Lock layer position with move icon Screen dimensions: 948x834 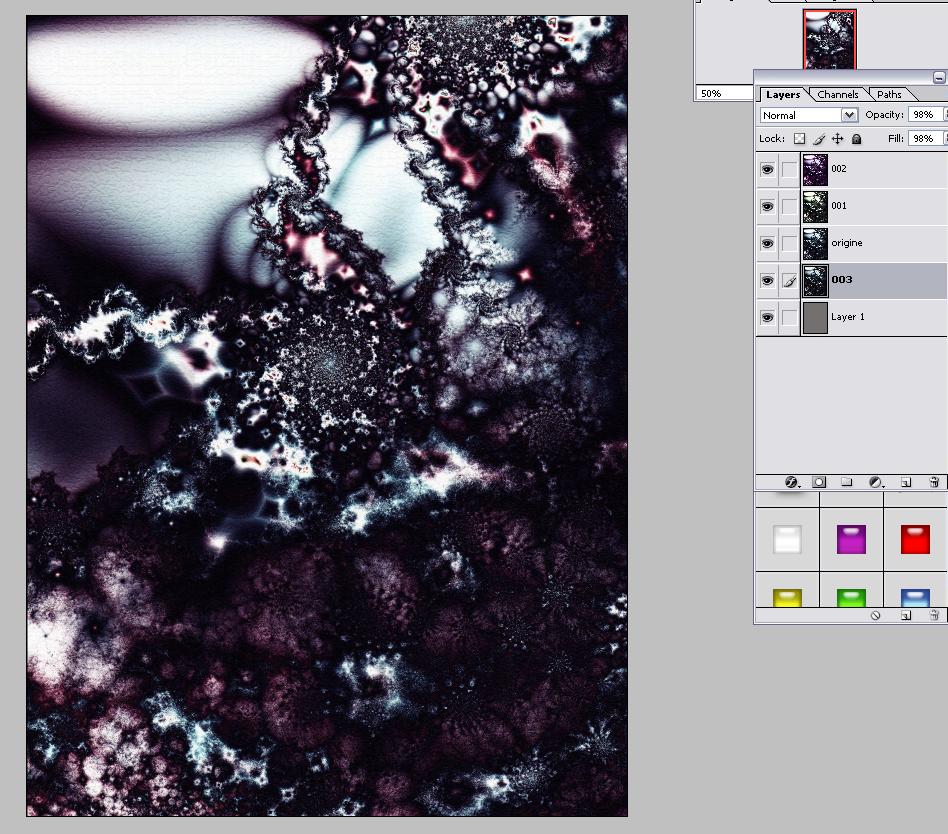click(837, 139)
